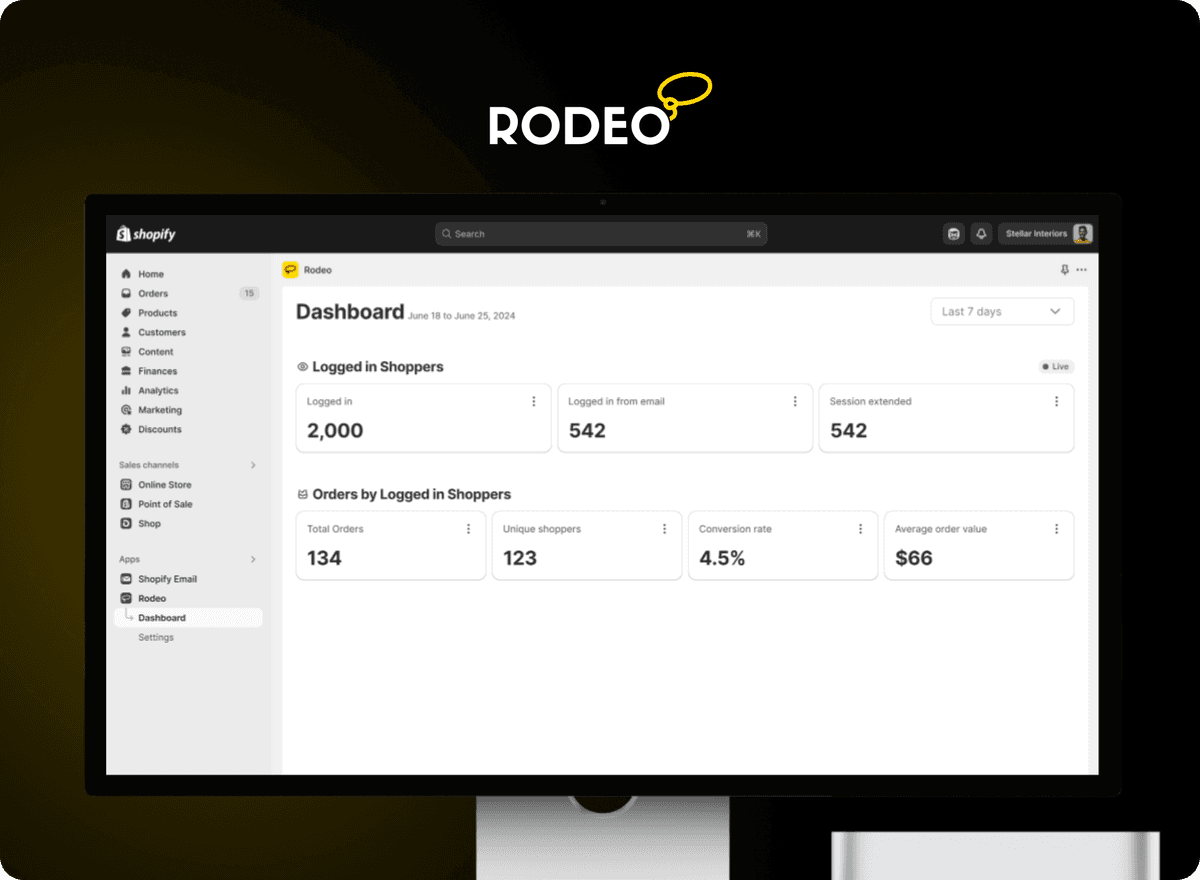1200x880 pixels.
Task: Expand the Apps section
Action: tap(254, 559)
